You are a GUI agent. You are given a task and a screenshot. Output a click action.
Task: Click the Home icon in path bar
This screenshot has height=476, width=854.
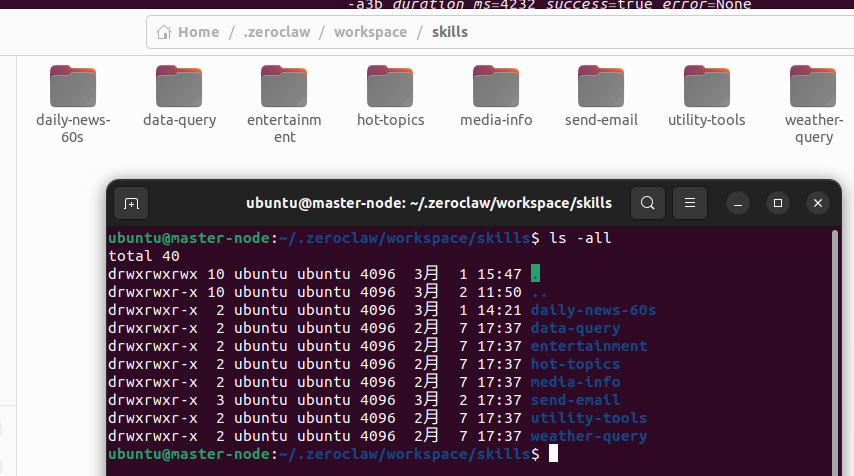click(164, 32)
